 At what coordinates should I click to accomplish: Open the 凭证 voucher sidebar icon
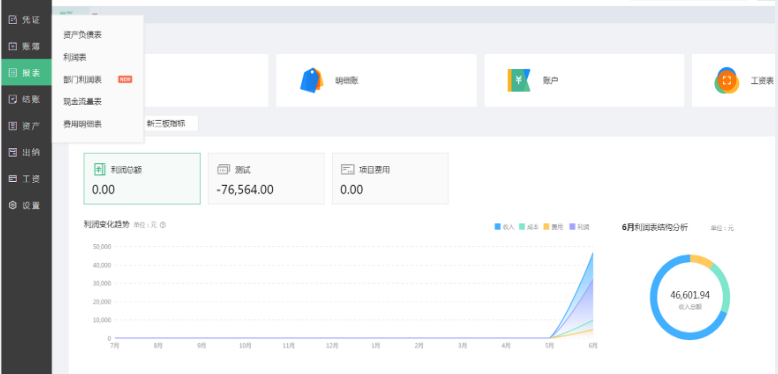click(13, 20)
